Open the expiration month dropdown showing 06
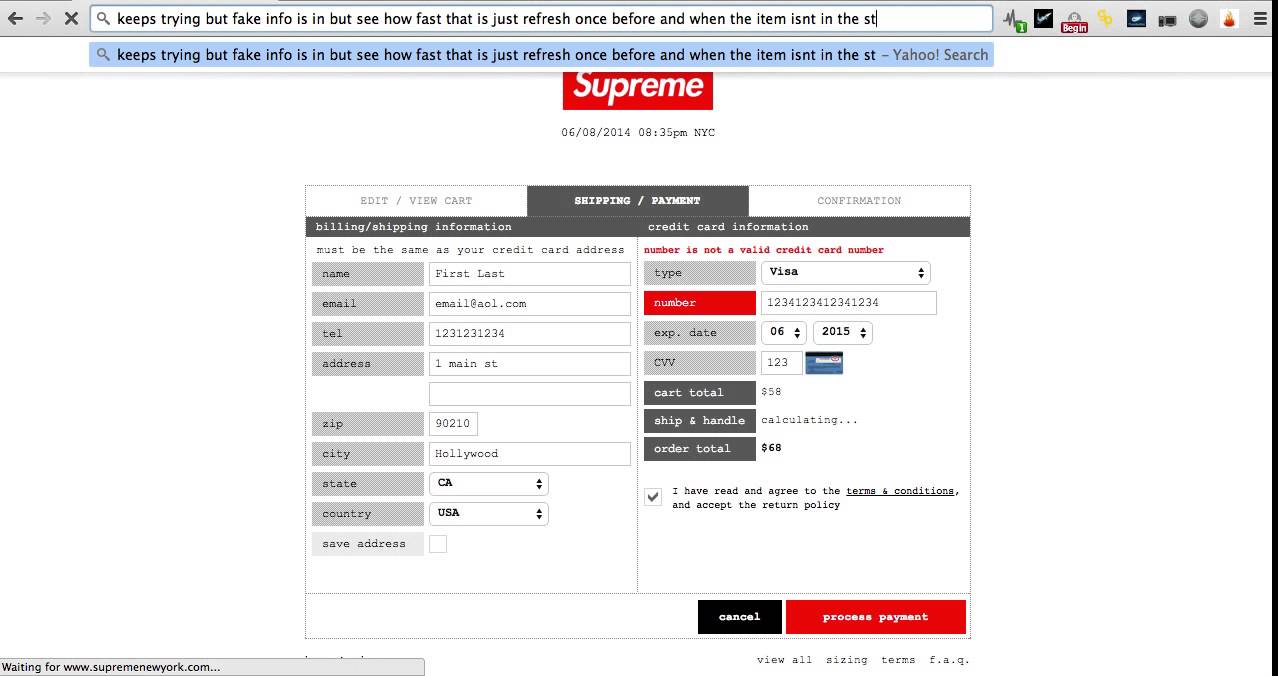 (x=784, y=332)
